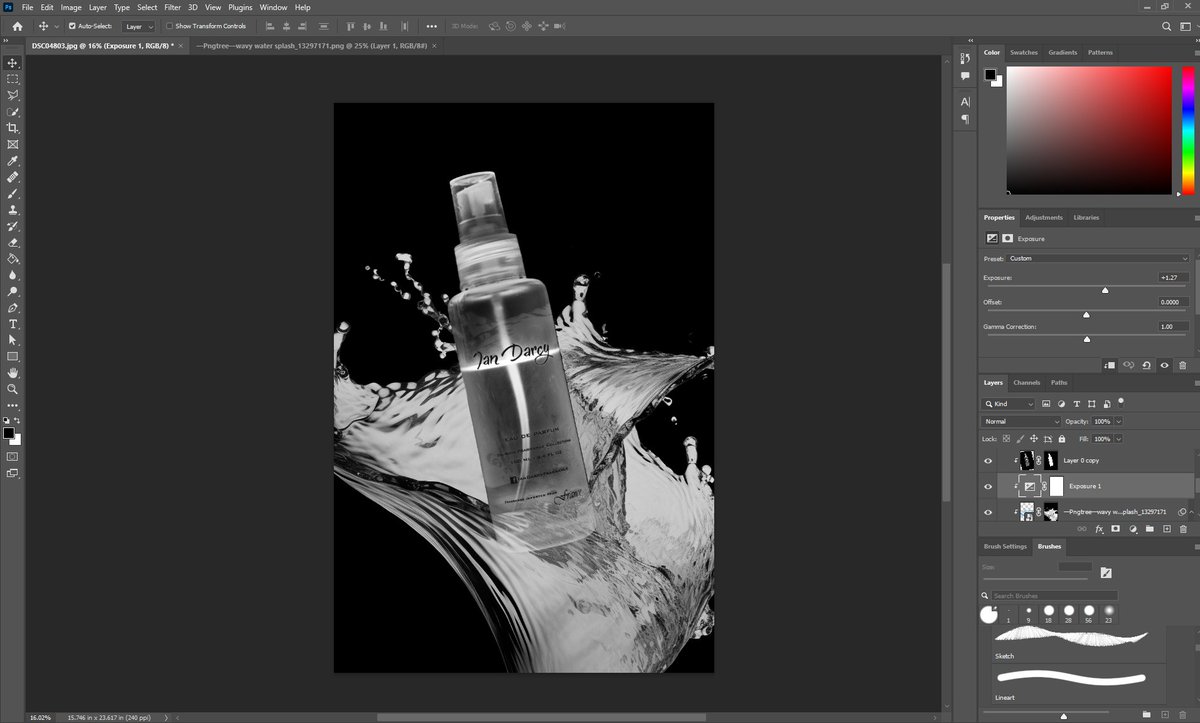Image resolution: width=1200 pixels, height=723 pixels.
Task: Toggle clip to layer in Properties panel
Action: pos(1110,366)
